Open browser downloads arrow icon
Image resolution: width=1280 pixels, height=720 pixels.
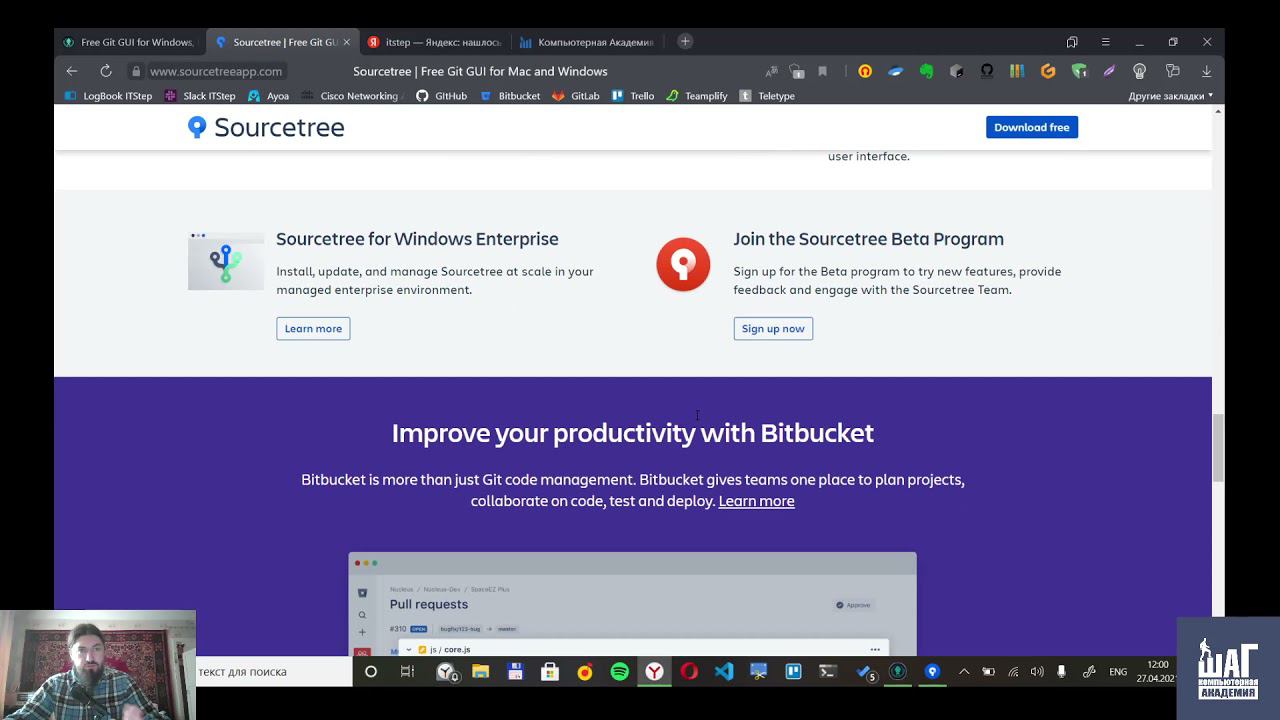point(1206,71)
